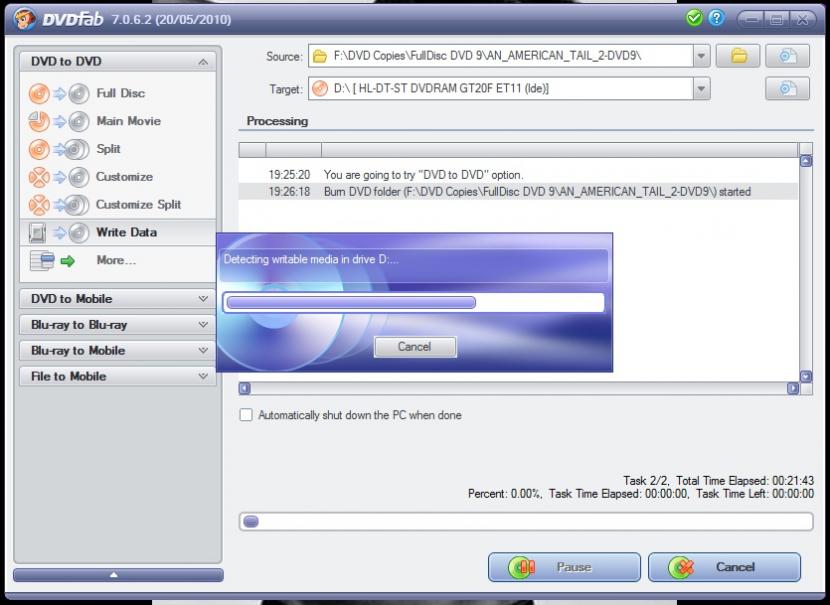Screen dimensions: 830x605
Task: Expand the File to Mobile section
Action: coord(118,376)
